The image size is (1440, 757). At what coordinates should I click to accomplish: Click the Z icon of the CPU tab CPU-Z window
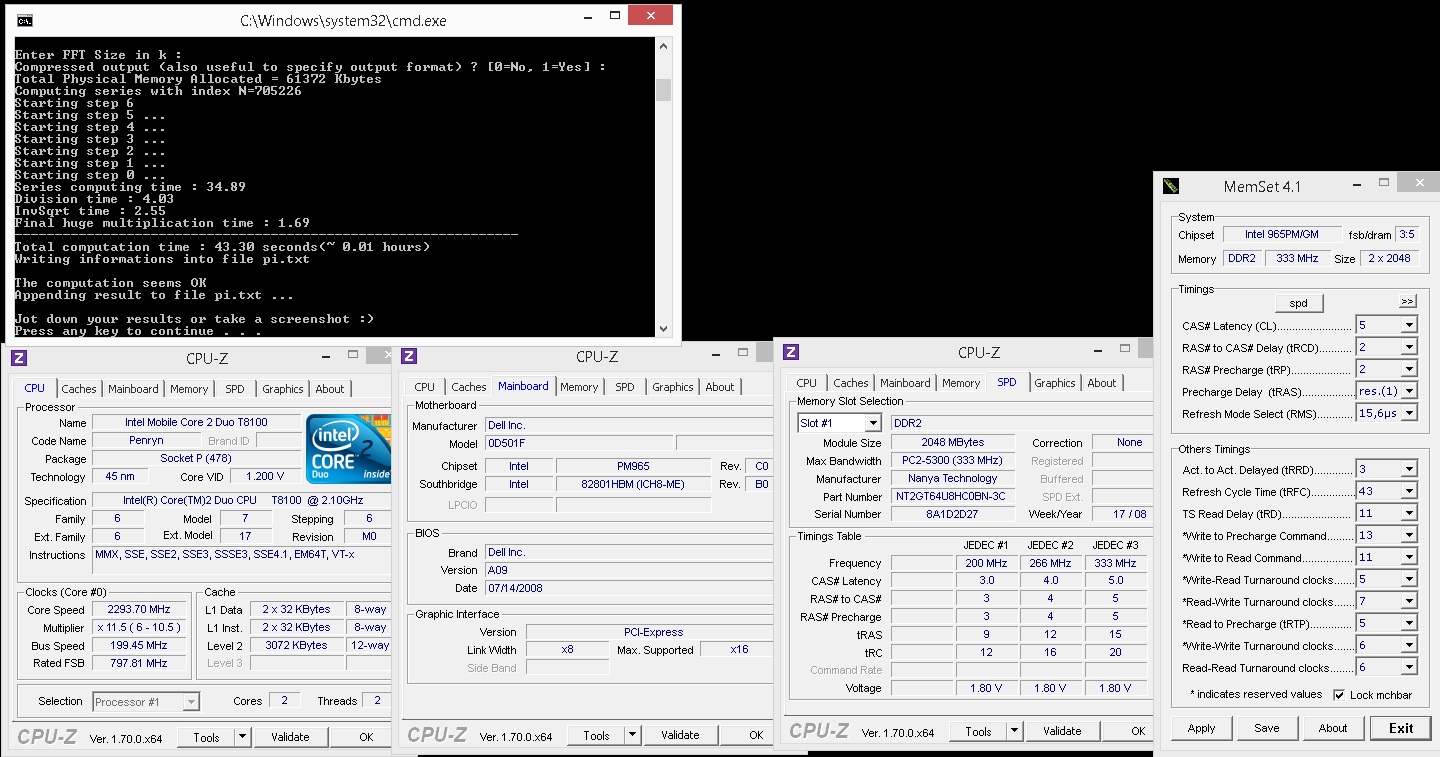pos(19,358)
